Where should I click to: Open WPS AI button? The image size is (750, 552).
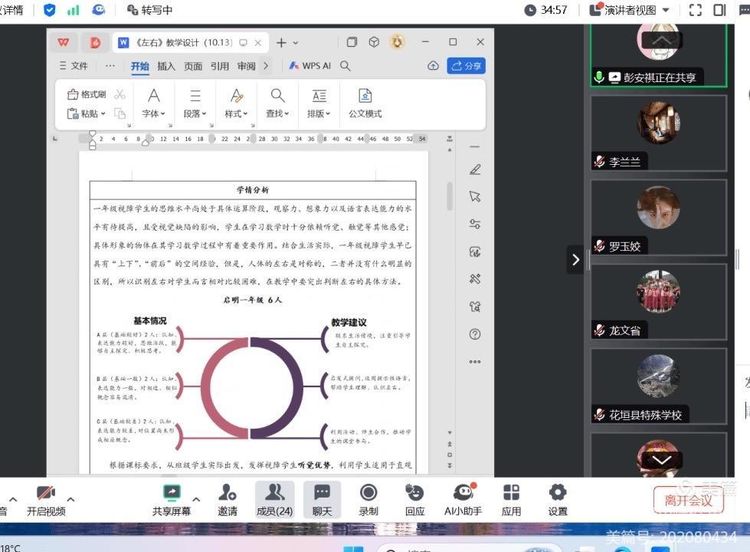click(x=310, y=66)
